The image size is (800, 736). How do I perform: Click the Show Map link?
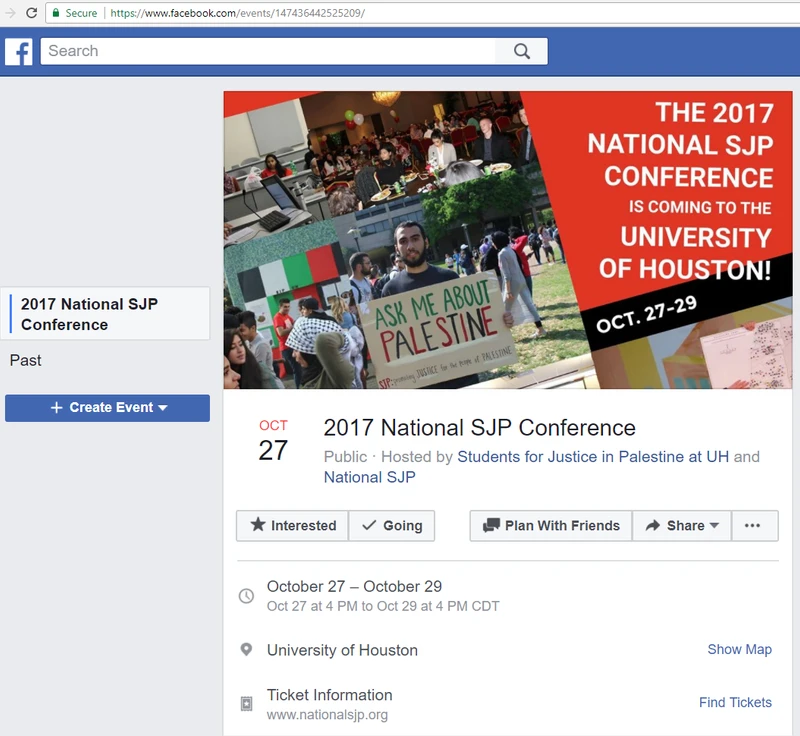(x=739, y=649)
